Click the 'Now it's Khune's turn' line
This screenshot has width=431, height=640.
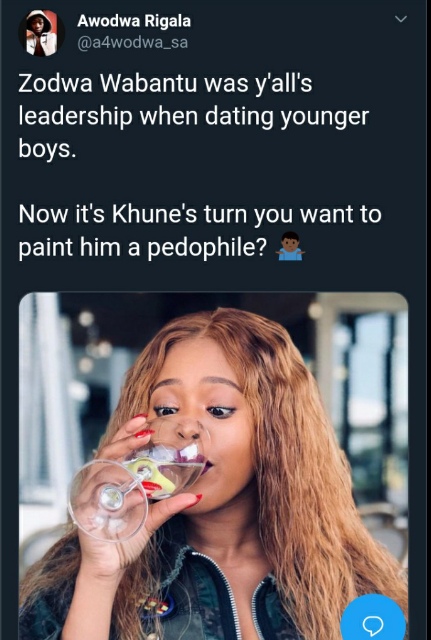200,215
